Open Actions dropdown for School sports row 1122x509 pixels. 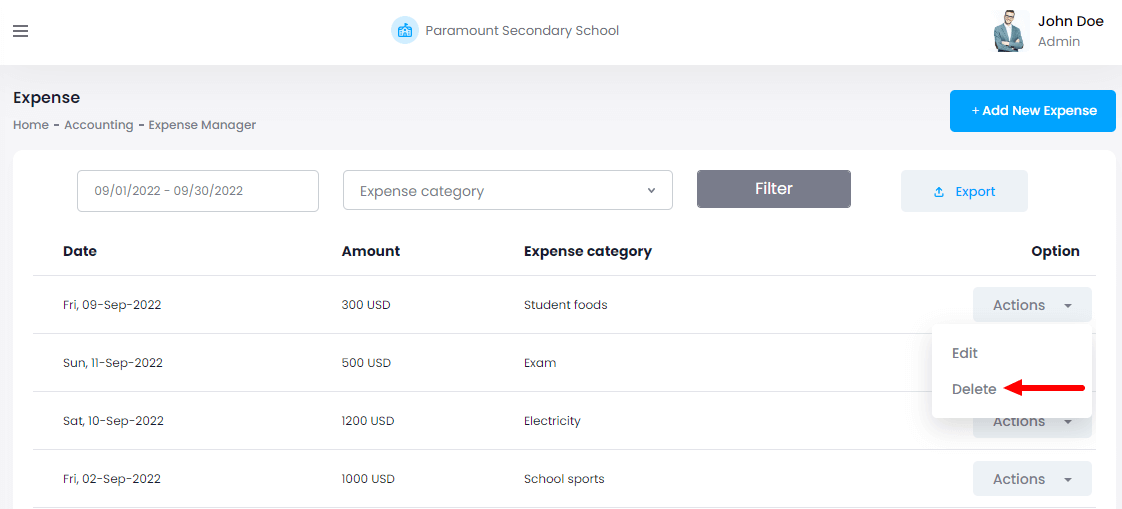1031,479
